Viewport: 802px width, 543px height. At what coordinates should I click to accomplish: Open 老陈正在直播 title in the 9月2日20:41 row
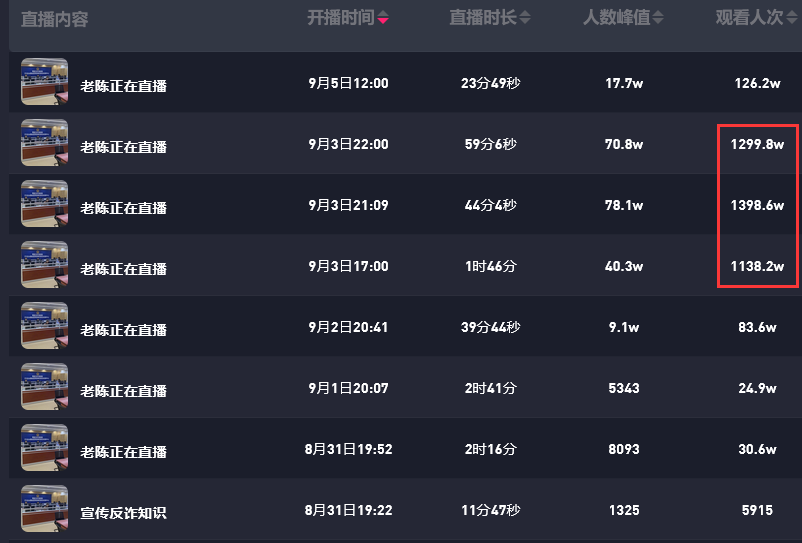pyautogui.click(x=124, y=330)
